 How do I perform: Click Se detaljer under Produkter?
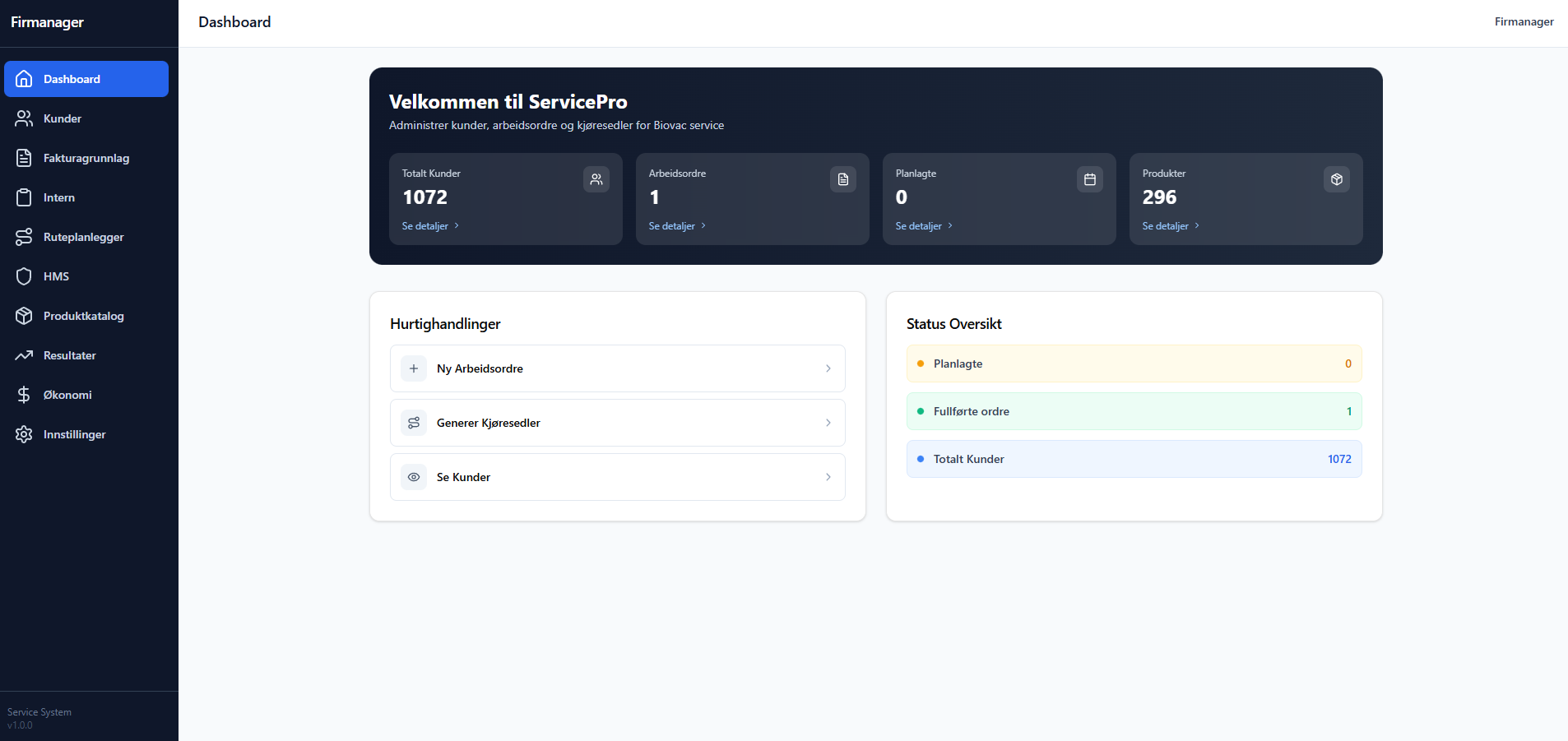pyautogui.click(x=1171, y=226)
